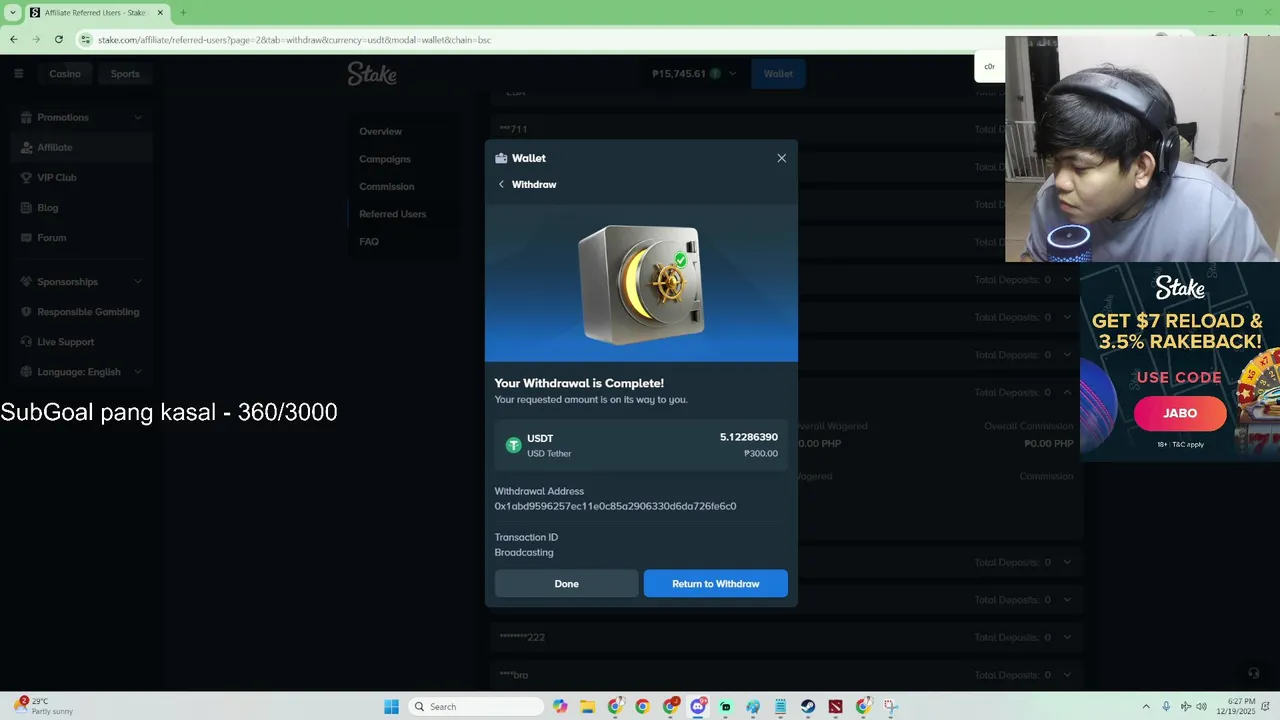Viewport: 1280px width, 720px height.
Task: Open Steam from the taskbar
Action: tap(808, 706)
